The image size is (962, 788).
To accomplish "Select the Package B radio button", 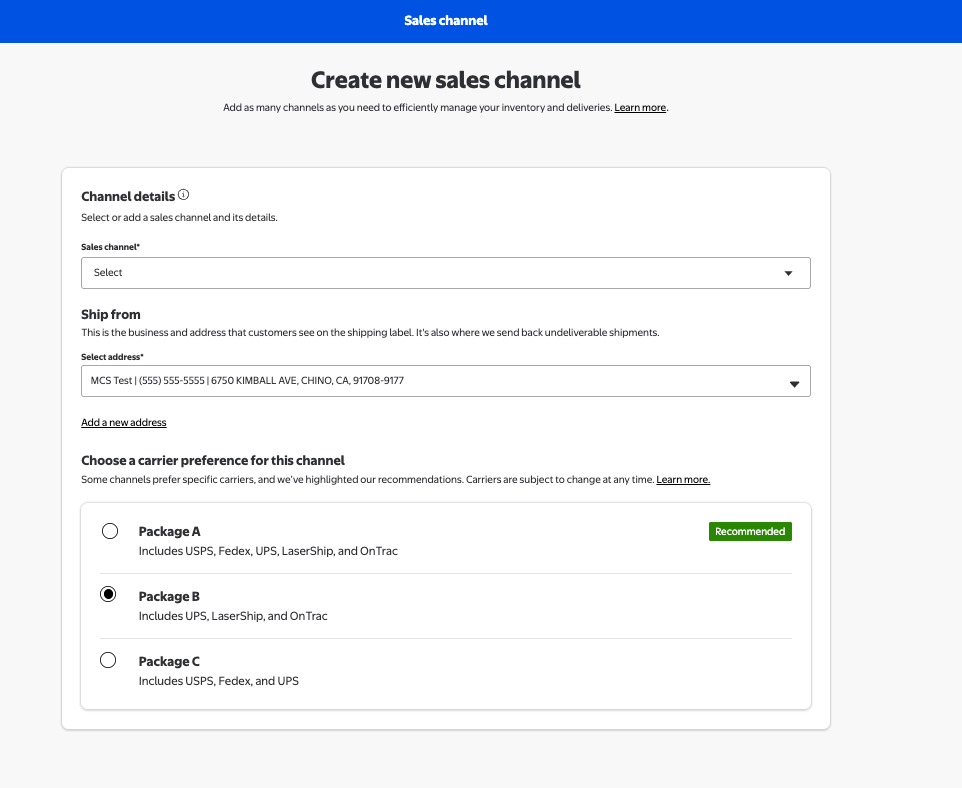I will tap(109, 595).
